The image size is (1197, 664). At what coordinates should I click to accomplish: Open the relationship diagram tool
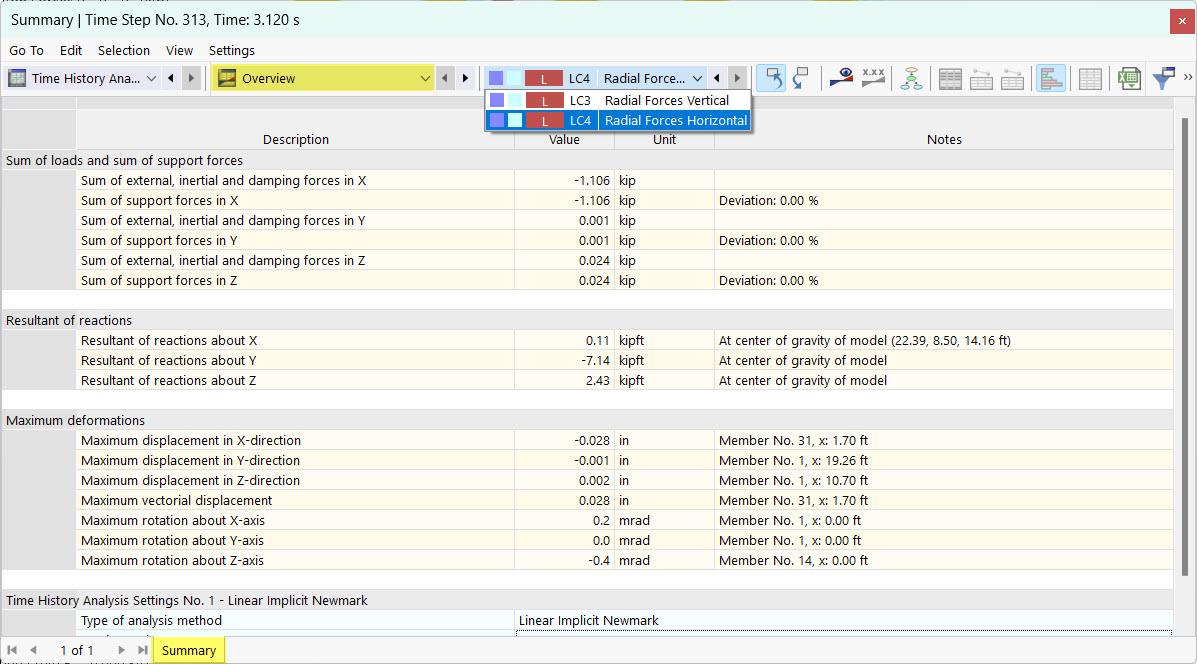[x=912, y=77]
